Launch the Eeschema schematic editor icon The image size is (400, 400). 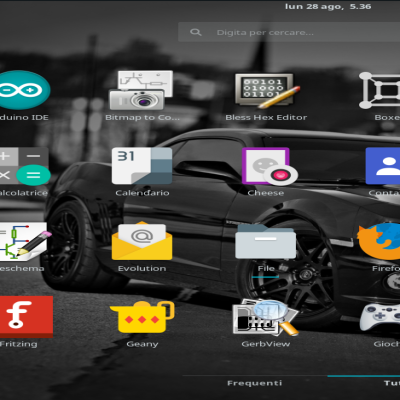click(25, 242)
